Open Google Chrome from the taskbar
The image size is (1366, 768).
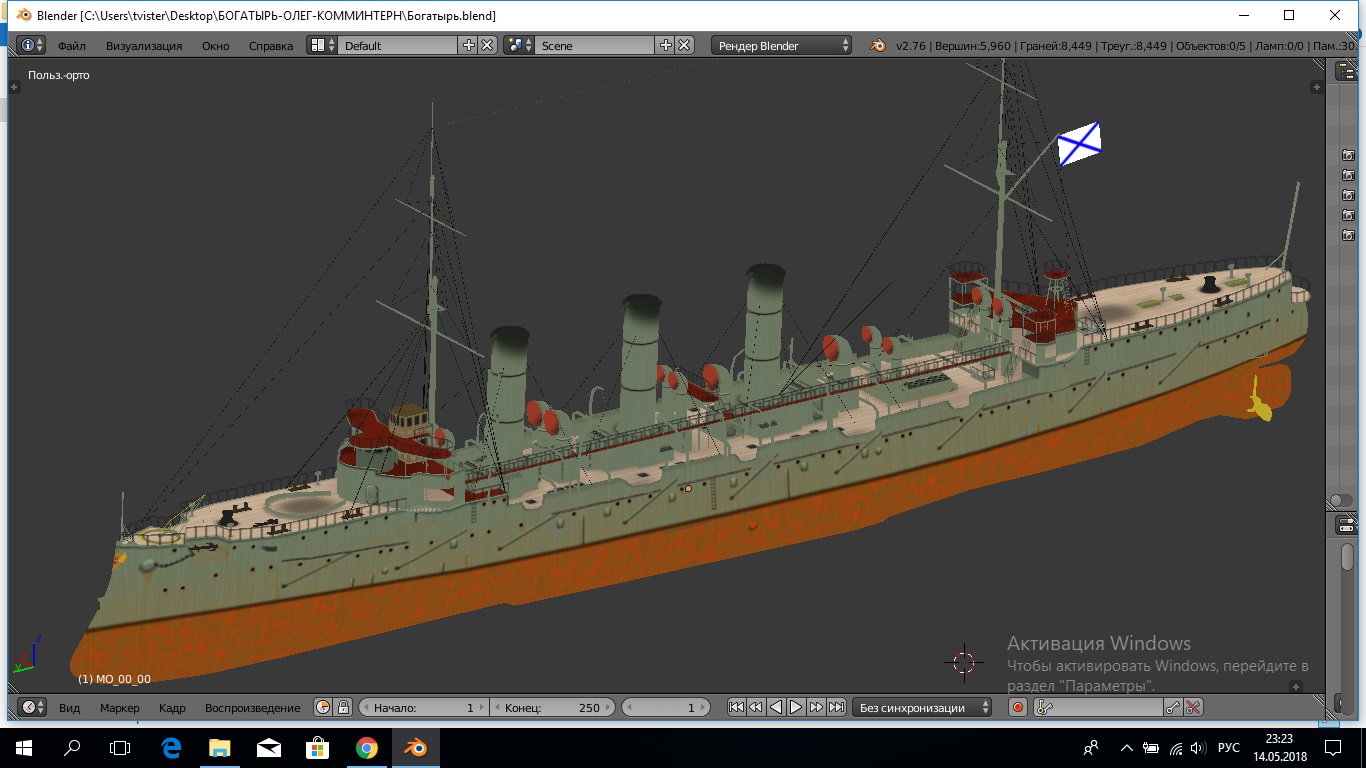pyautogui.click(x=366, y=748)
